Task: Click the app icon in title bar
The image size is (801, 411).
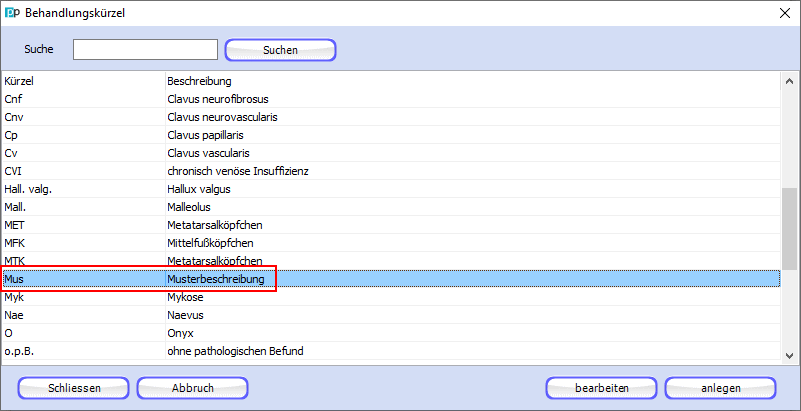Action: tap(12, 13)
